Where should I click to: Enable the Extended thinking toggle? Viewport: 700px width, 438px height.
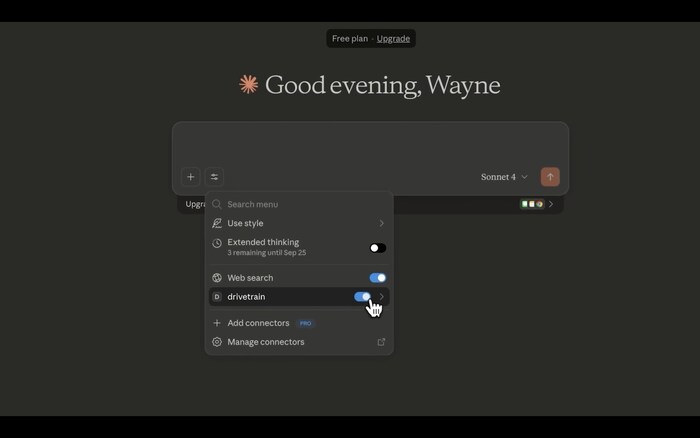point(377,248)
